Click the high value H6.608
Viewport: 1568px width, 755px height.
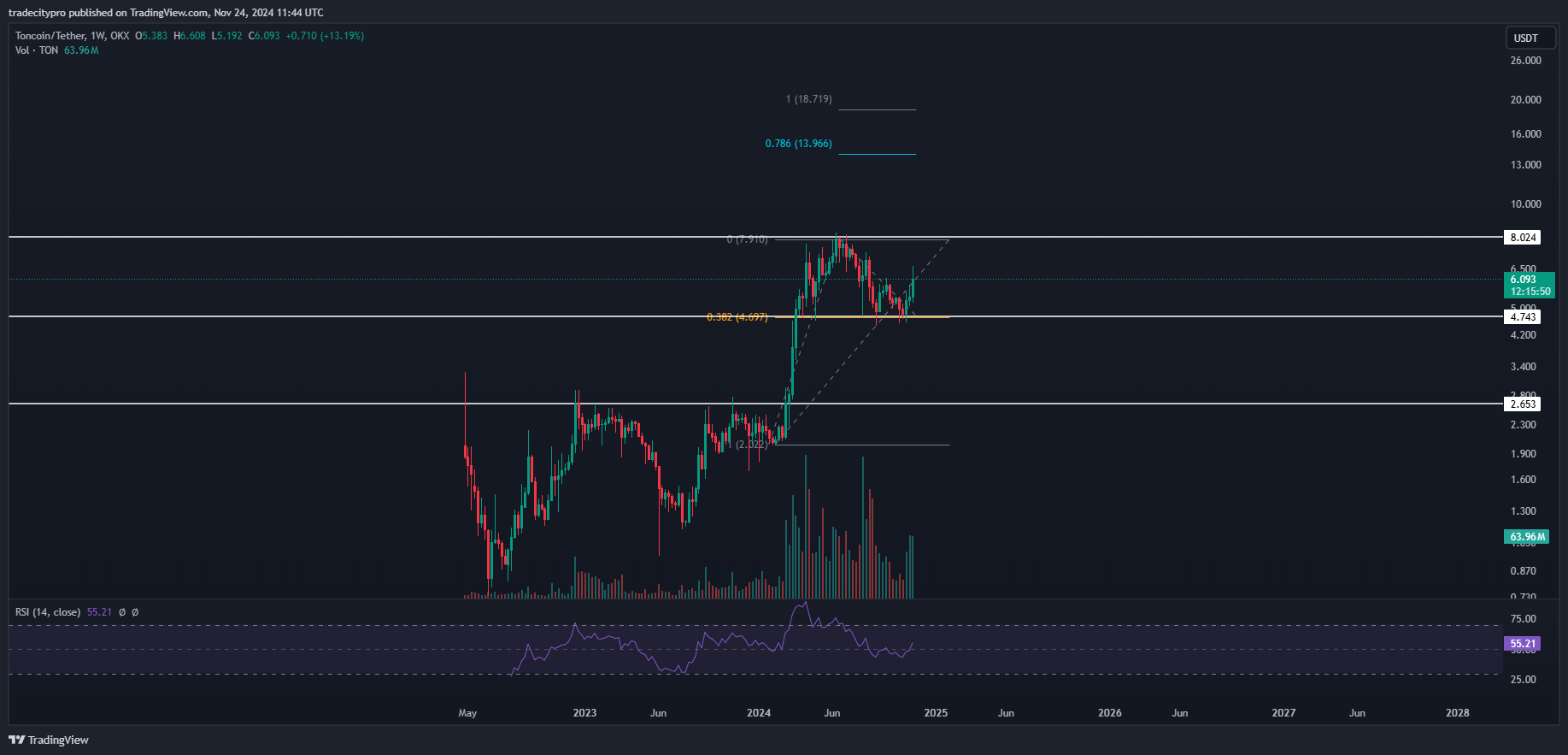[190, 36]
